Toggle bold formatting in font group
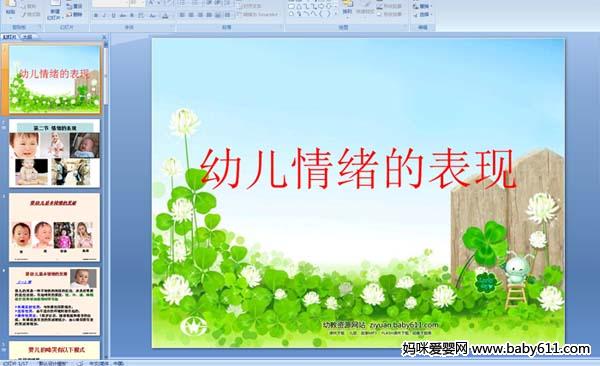Screen dimensions: 600x366 96,16
